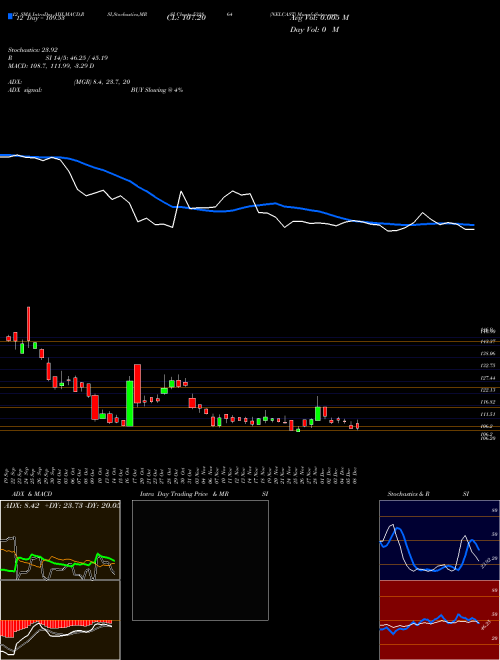Screen dimensions: 500x660
Task: Click the "Stochastics & R SI" panel title
Action: tap(428, 494)
